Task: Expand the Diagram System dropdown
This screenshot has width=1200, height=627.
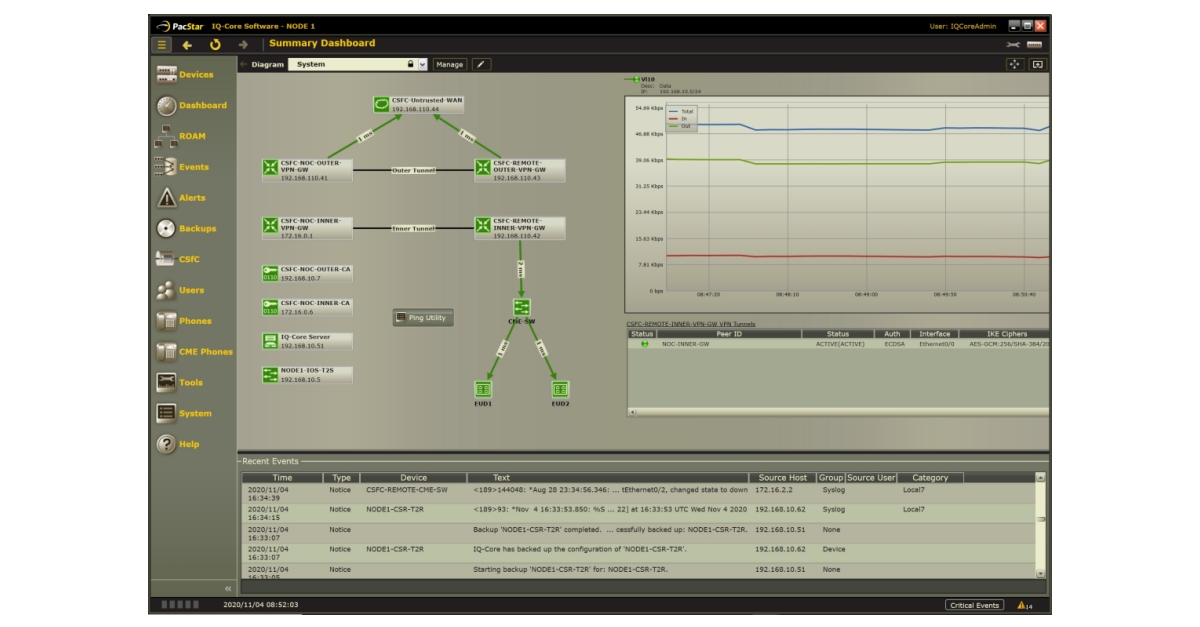Action: (421, 64)
